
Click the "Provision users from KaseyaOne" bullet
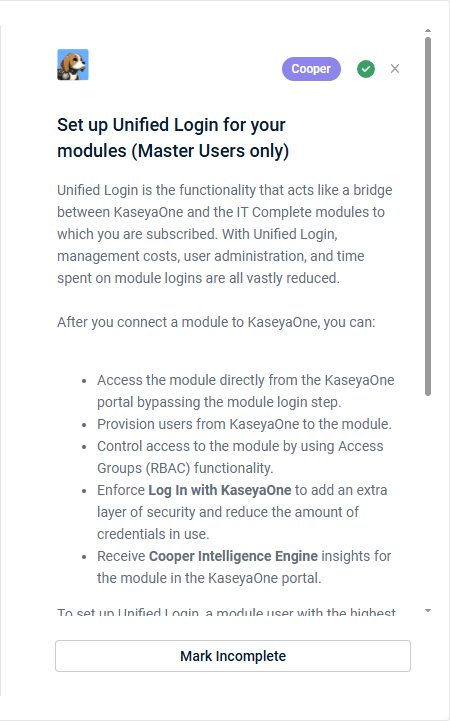pyautogui.click(x=244, y=424)
